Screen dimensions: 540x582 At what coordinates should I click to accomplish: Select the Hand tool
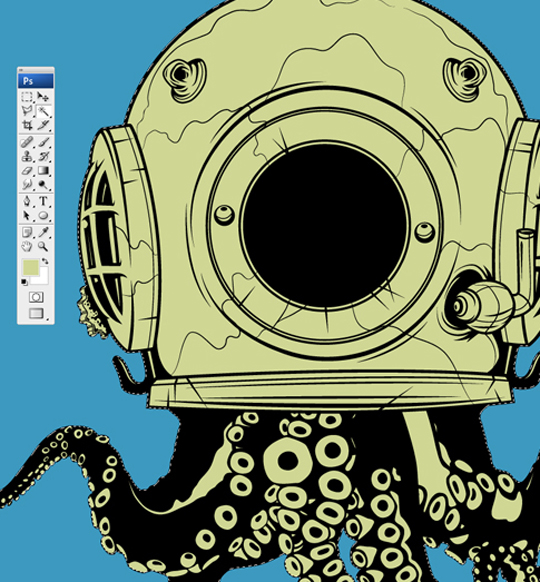(27, 246)
